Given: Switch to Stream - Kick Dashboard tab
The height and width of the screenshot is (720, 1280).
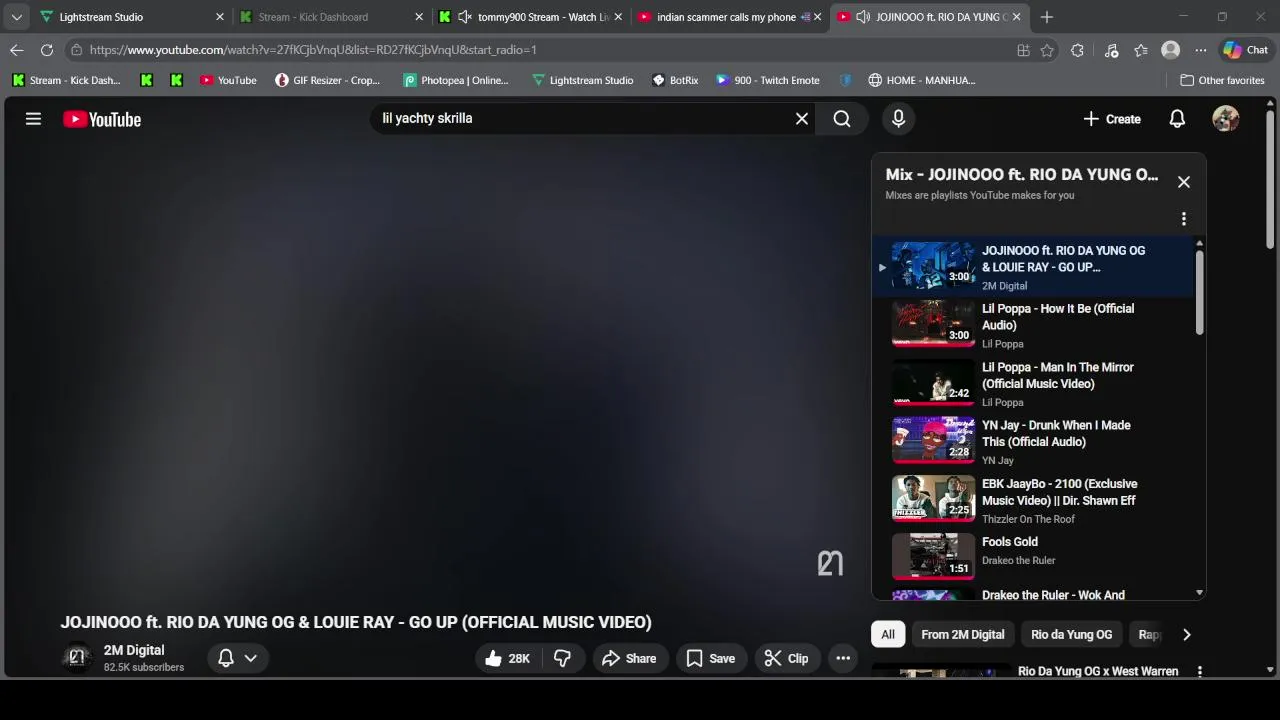Looking at the screenshot, I should [331, 17].
